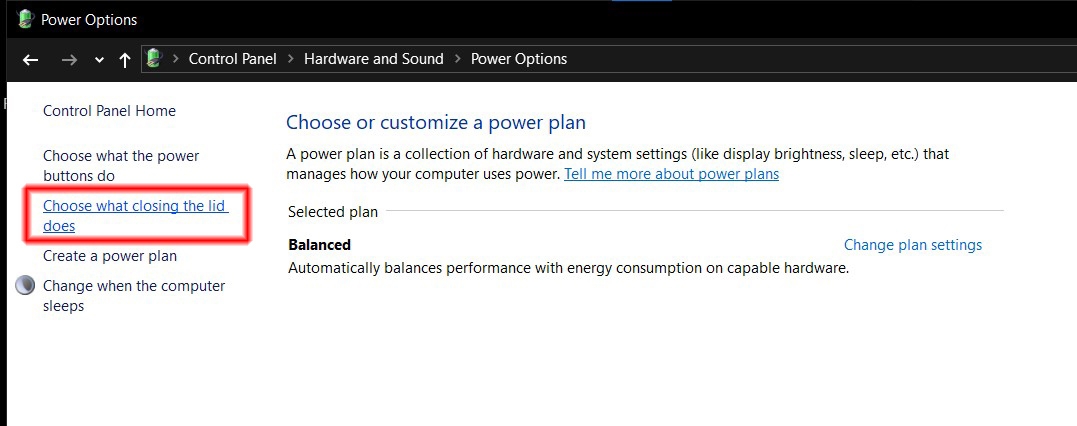1077x426 pixels.
Task: Select Create a power plan
Action: [x=110, y=256]
